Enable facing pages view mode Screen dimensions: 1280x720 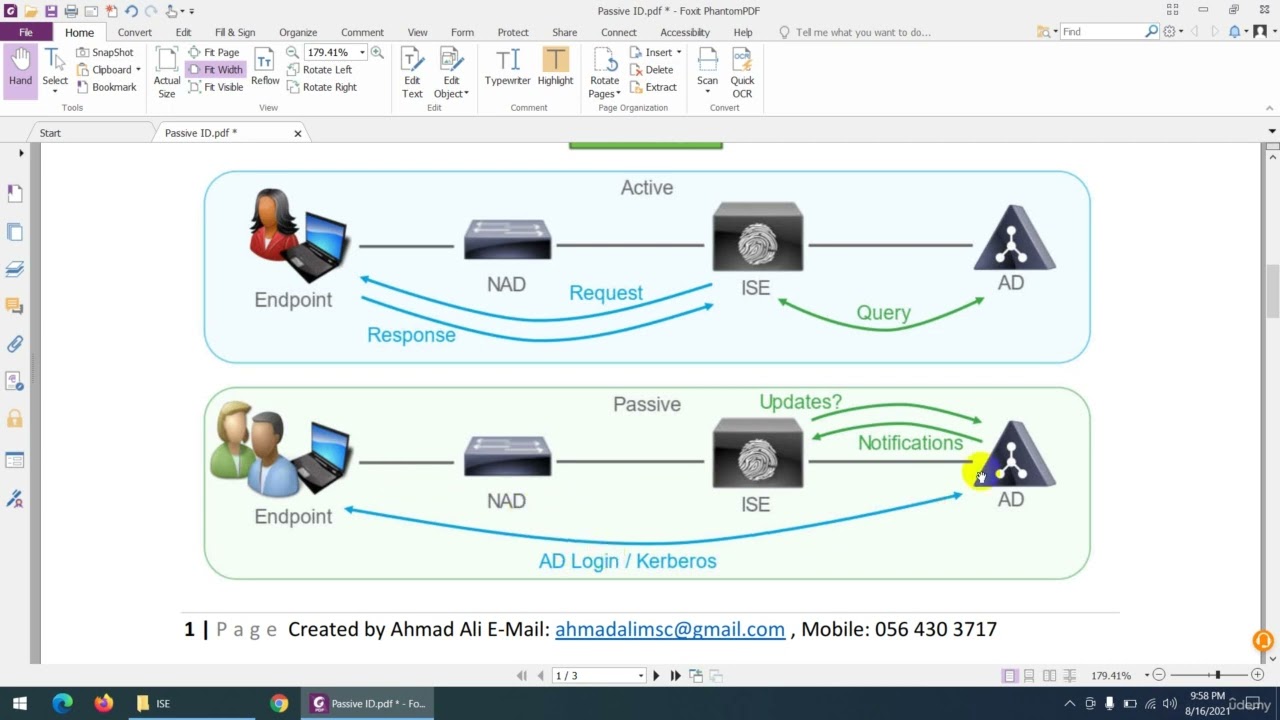(x=1049, y=676)
